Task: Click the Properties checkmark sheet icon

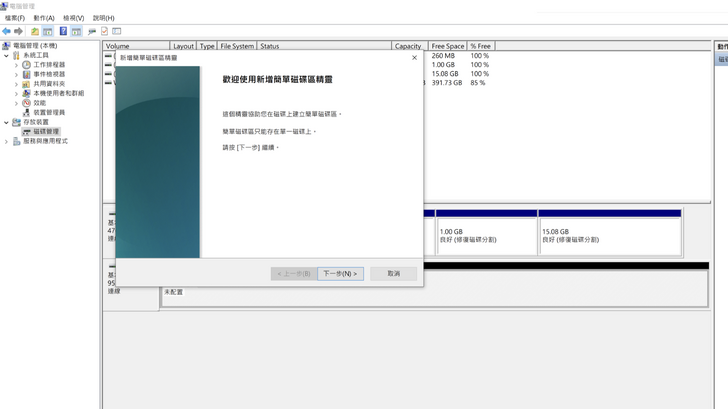Action: click(x=104, y=31)
